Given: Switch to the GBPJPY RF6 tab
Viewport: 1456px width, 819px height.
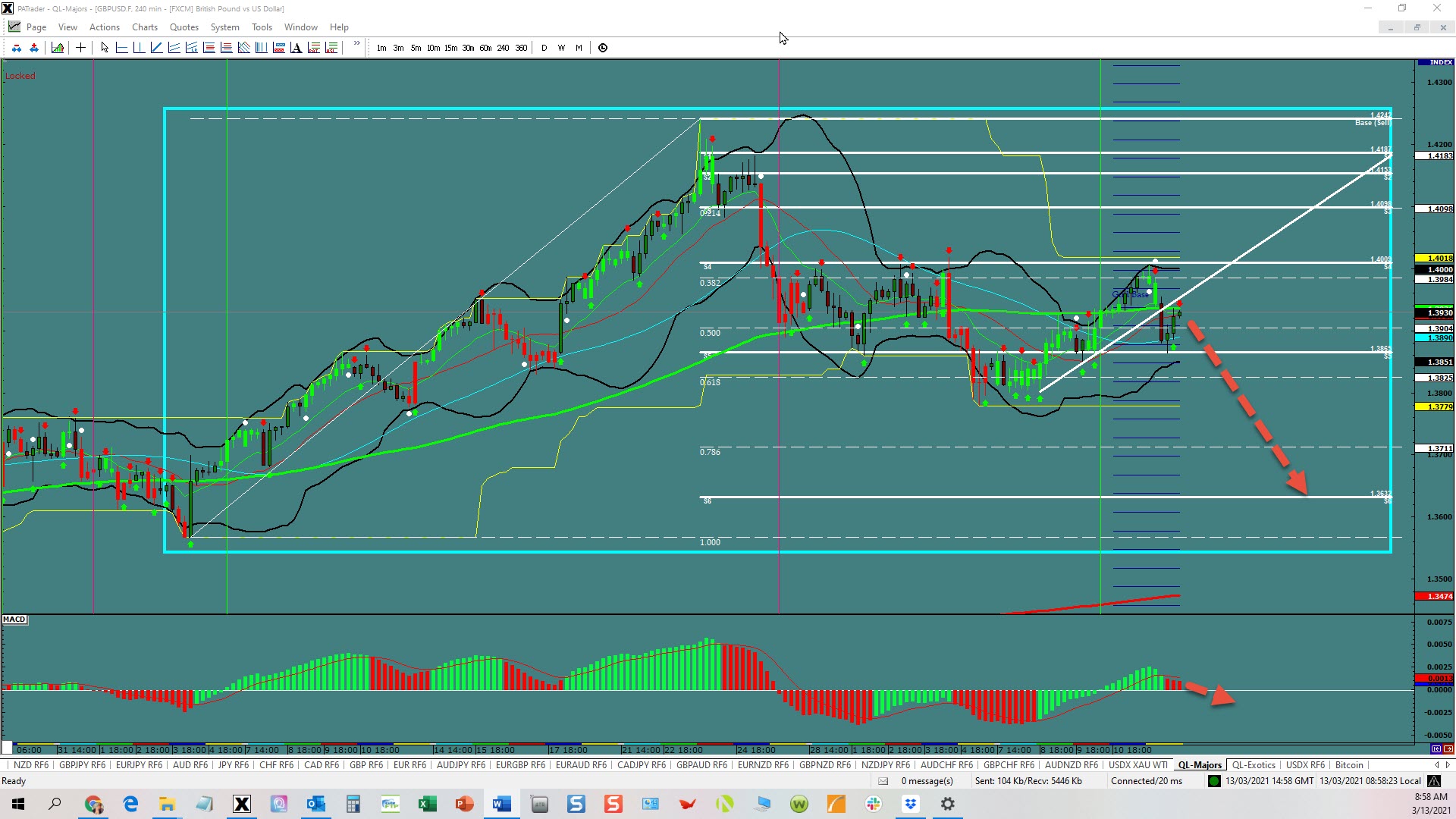Looking at the screenshot, I should coord(82,765).
